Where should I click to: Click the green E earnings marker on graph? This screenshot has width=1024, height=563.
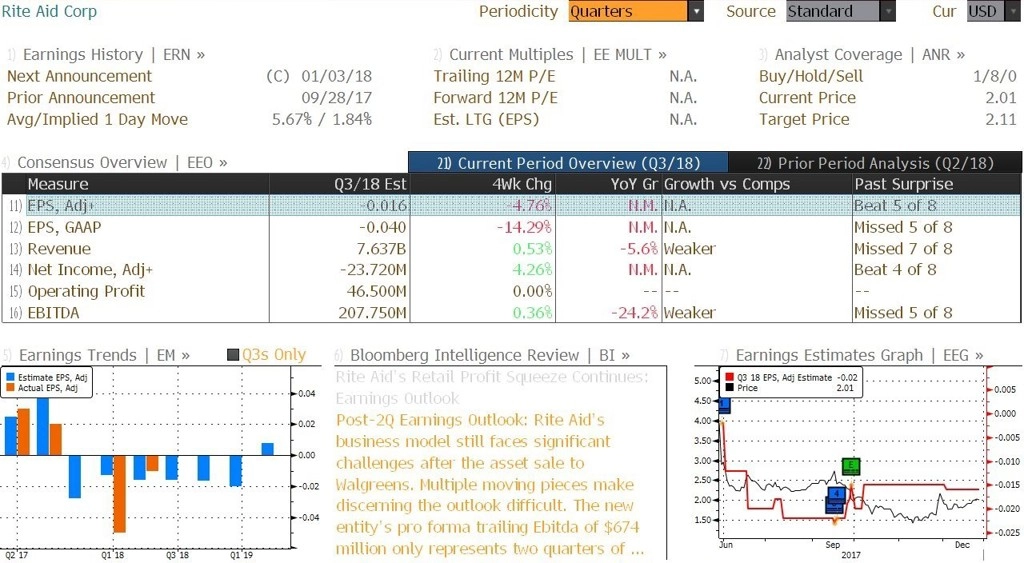click(x=851, y=466)
